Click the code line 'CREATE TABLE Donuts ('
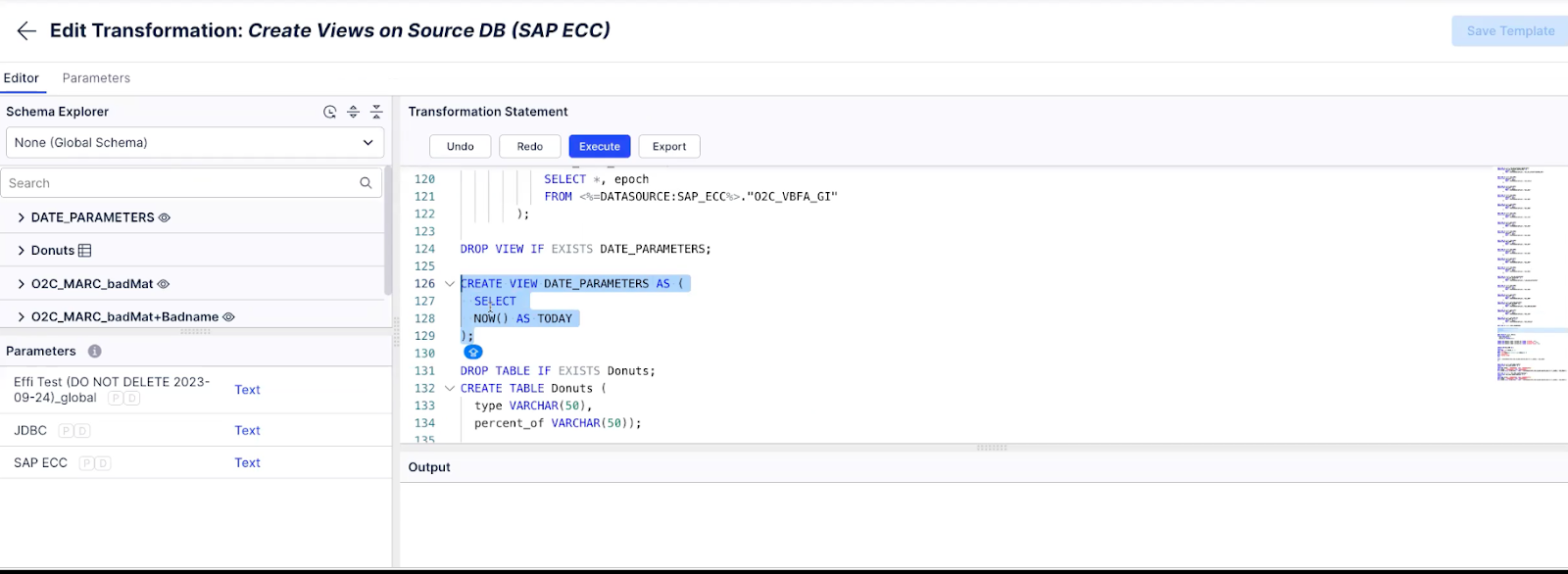The image size is (1568, 574). (533, 389)
